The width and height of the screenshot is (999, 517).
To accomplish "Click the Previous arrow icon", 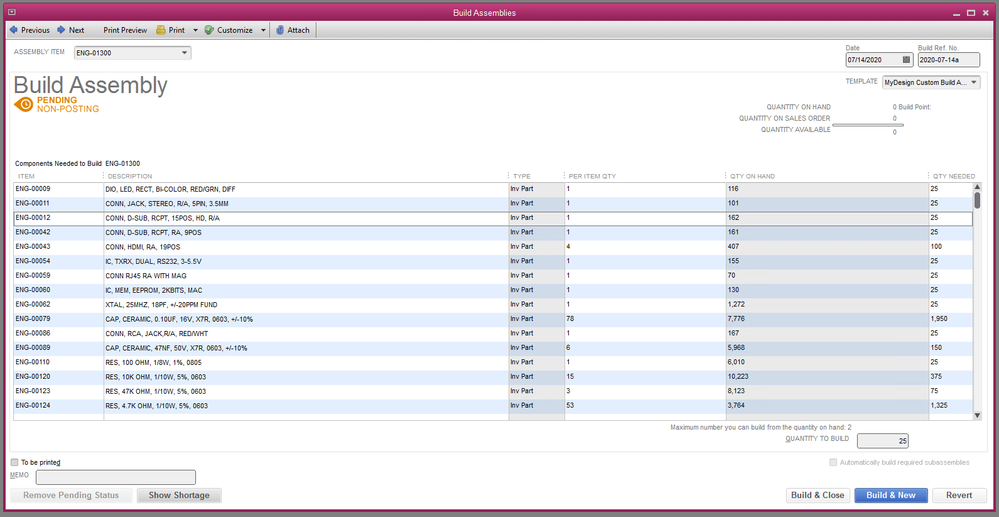I will [x=13, y=30].
